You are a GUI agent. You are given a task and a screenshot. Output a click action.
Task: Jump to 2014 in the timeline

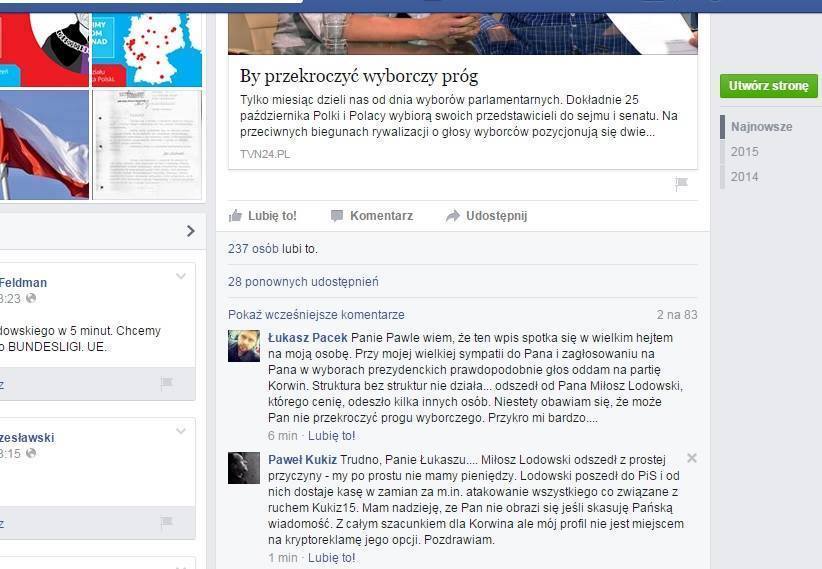(x=744, y=177)
